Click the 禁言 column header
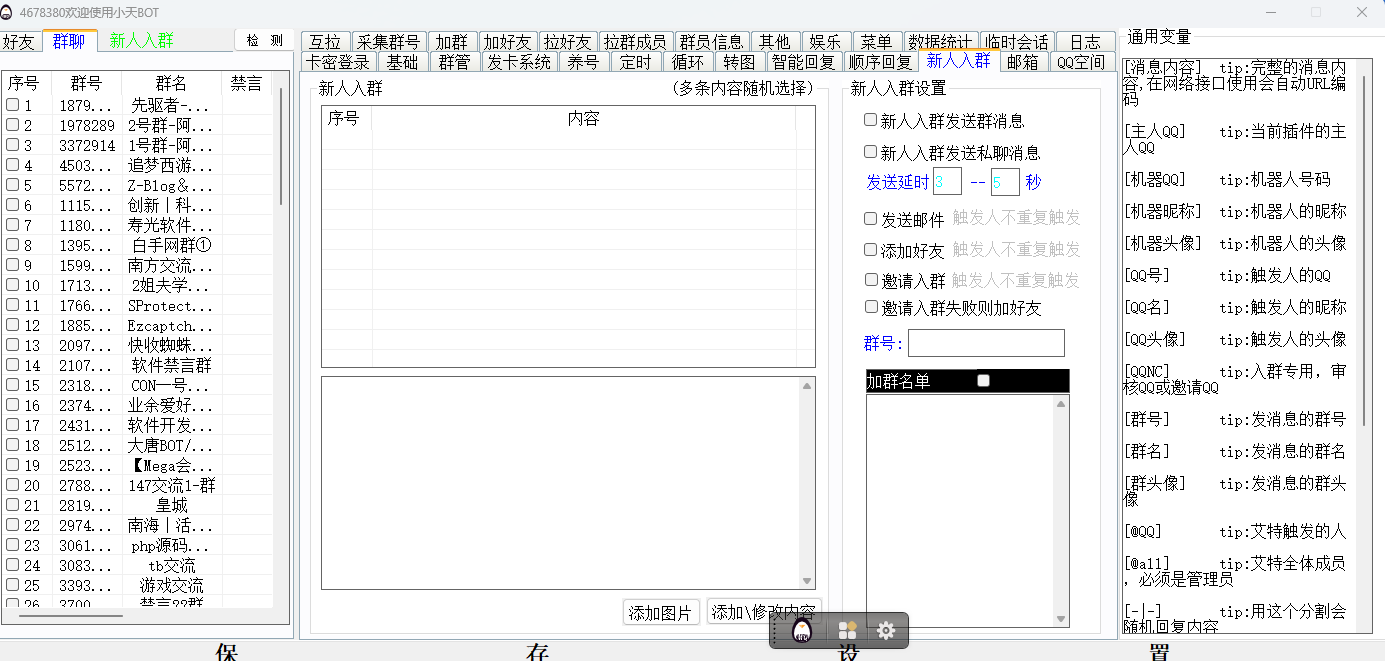The width and height of the screenshot is (1385, 661). 246,83
